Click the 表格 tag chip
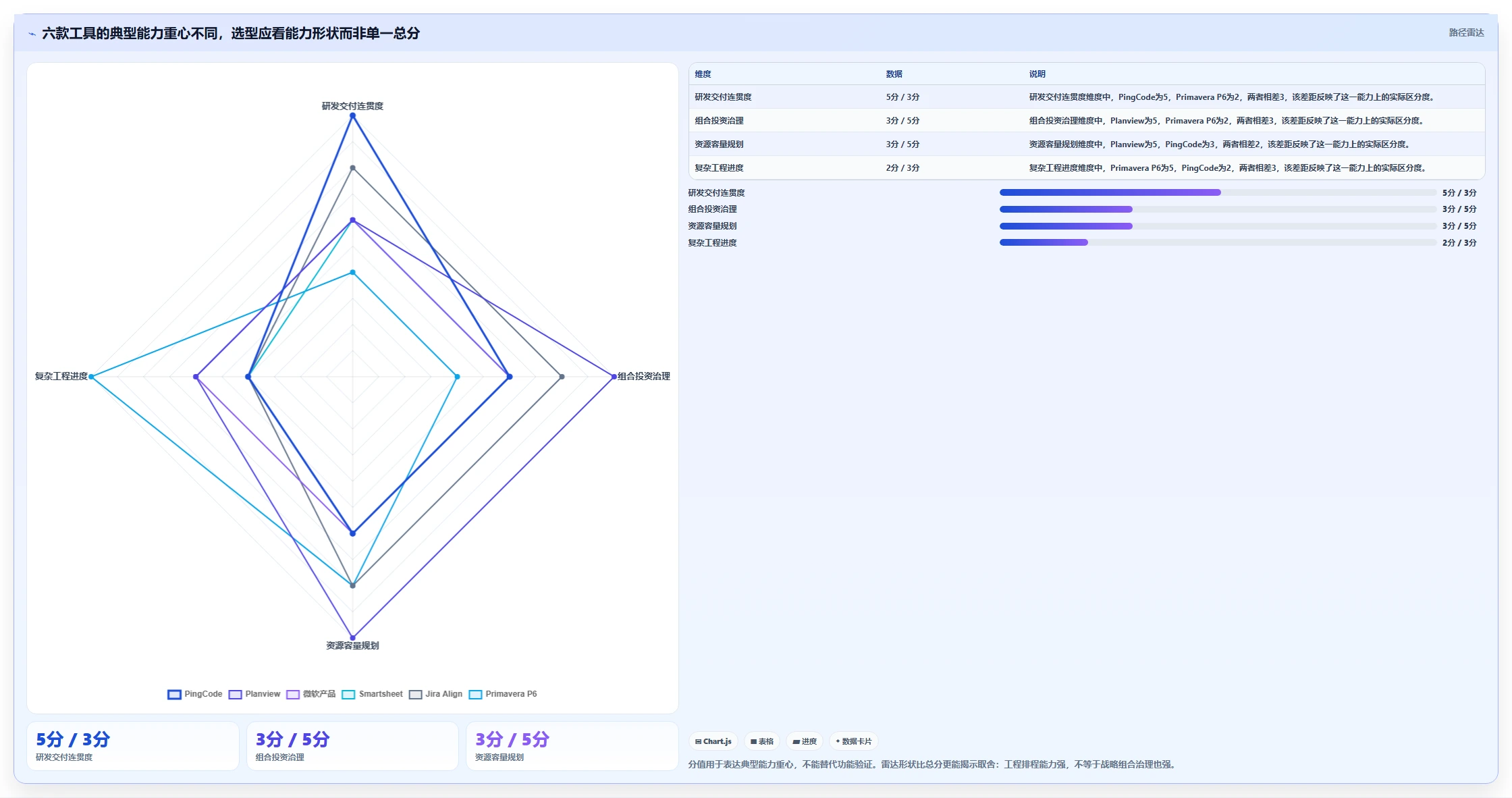The width and height of the screenshot is (1512, 798). (x=762, y=741)
